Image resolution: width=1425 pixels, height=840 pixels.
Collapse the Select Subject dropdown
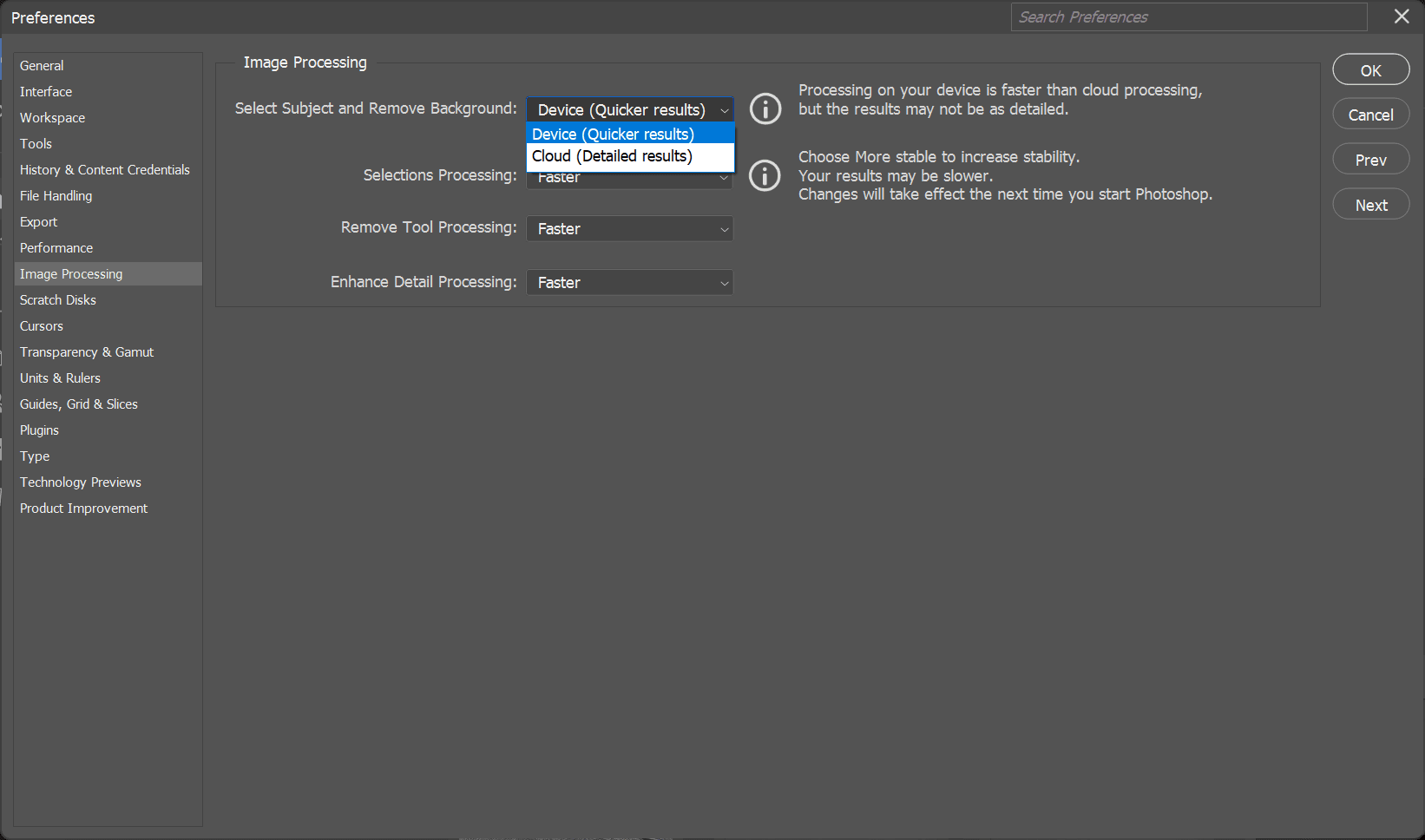(629, 109)
